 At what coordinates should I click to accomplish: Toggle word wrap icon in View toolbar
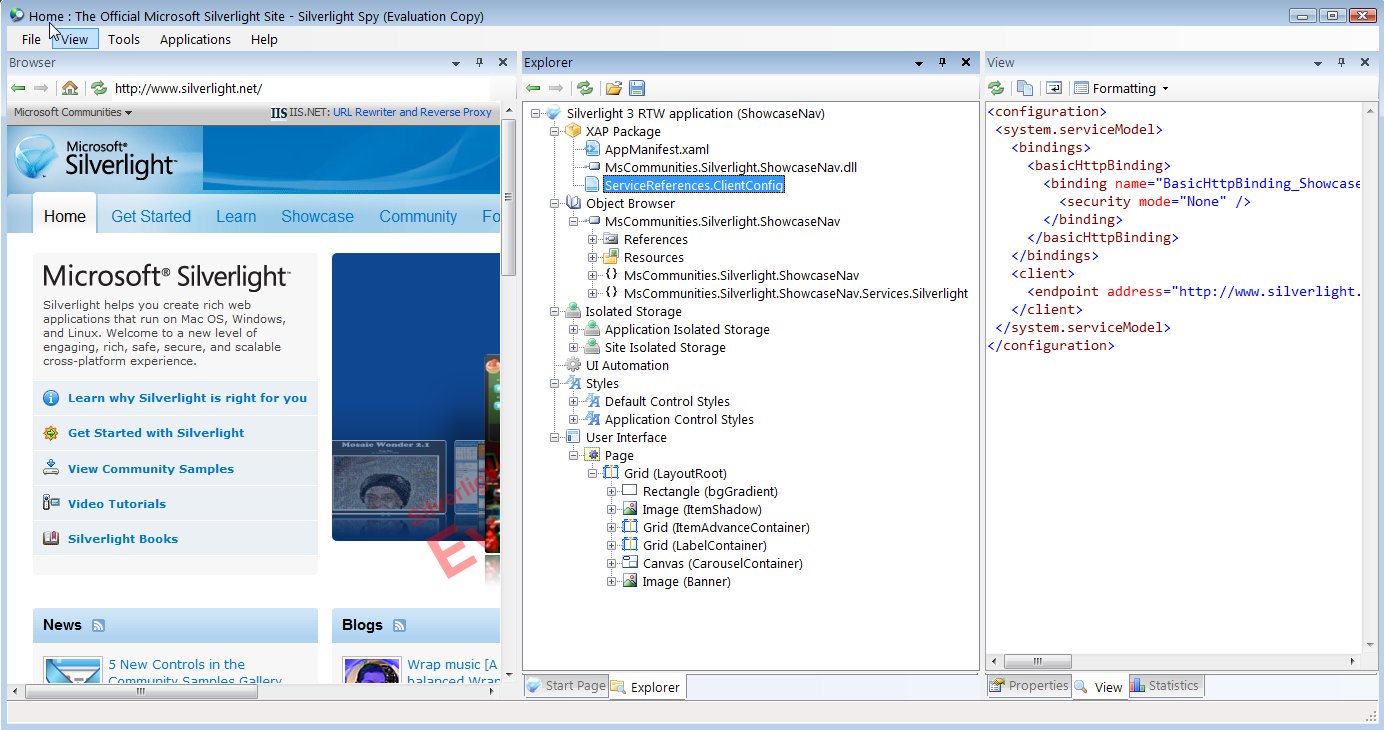(x=1053, y=88)
